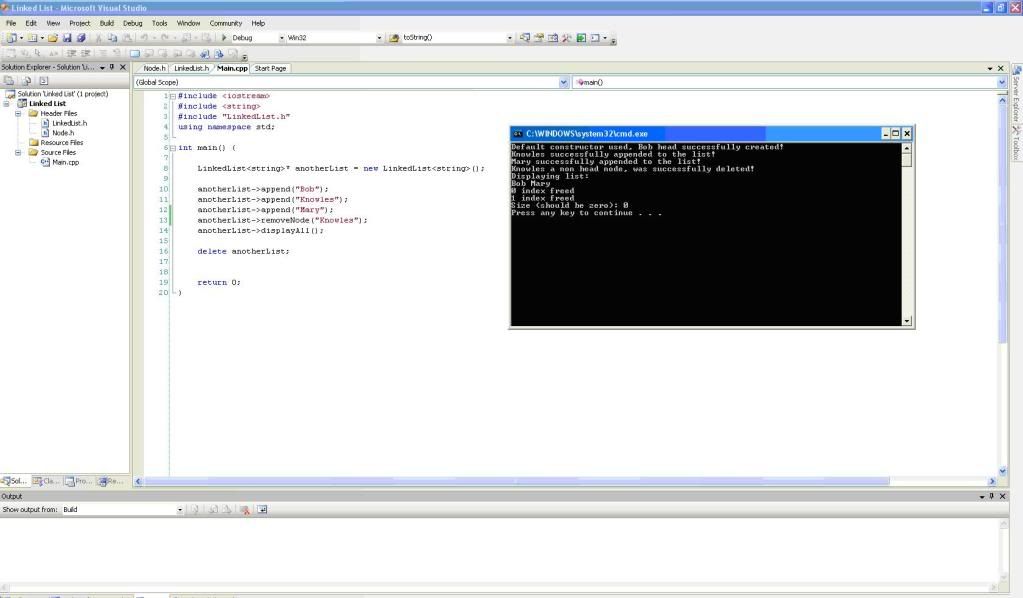Click the Increase Indent icon in text toolbar
The height and width of the screenshot is (598, 1023).
pos(85,53)
